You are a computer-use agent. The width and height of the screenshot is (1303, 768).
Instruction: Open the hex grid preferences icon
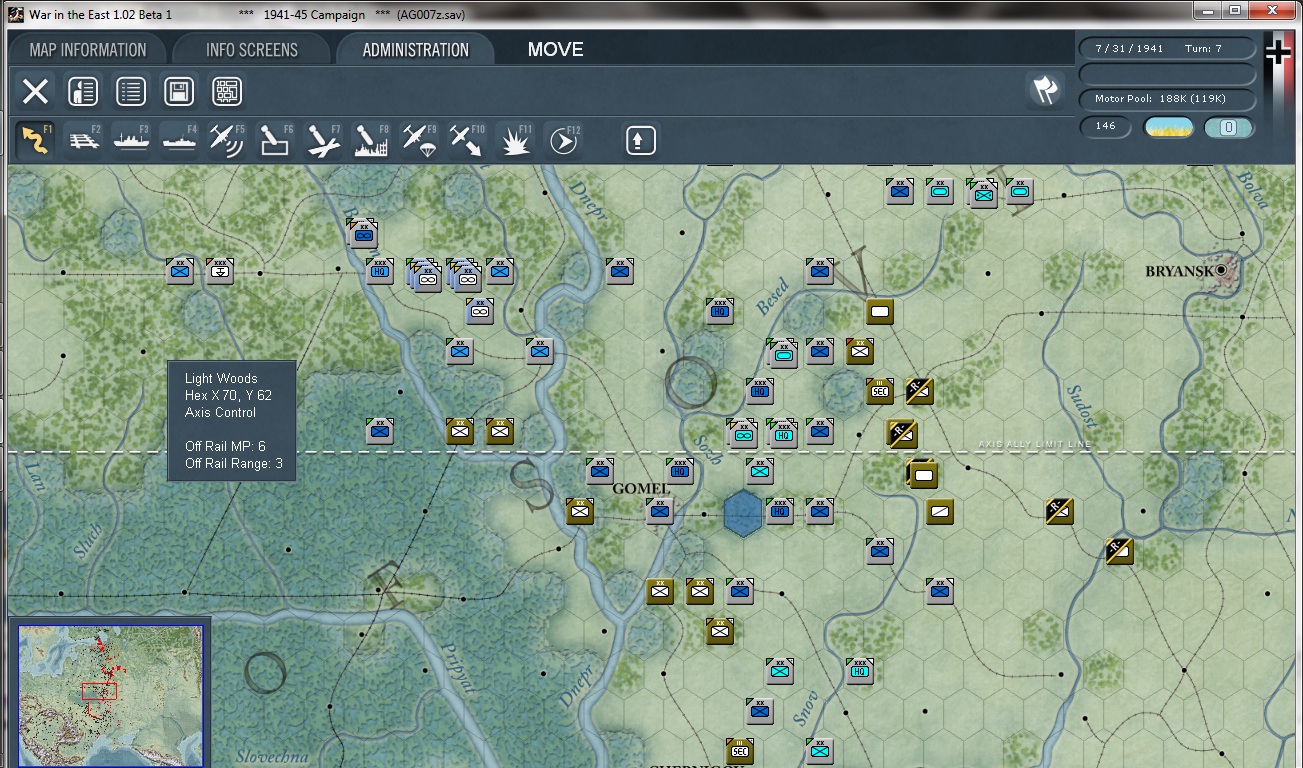(227, 92)
